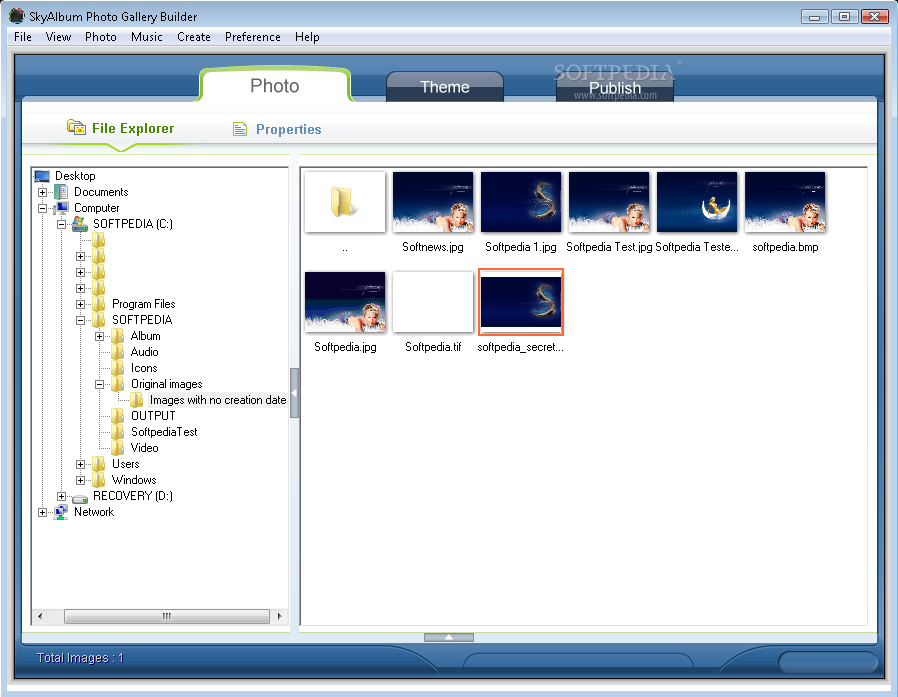Expand the Windows folder node
This screenshot has height=697, width=898.
[x=80, y=481]
